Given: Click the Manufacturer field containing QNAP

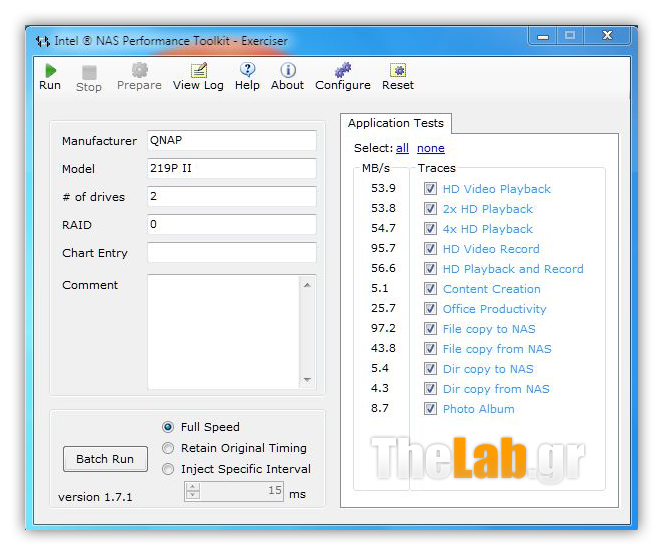Looking at the screenshot, I should (232, 140).
